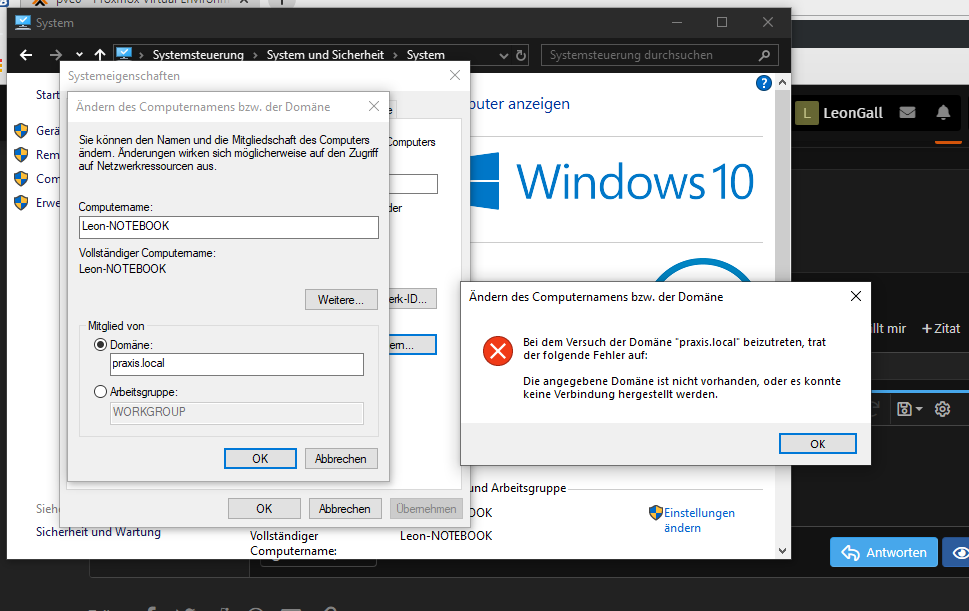This screenshot has width=969, height=611.
Task: Focus the Systemsteuerung durchsuchen search field
Action: [x=659, y=55]
